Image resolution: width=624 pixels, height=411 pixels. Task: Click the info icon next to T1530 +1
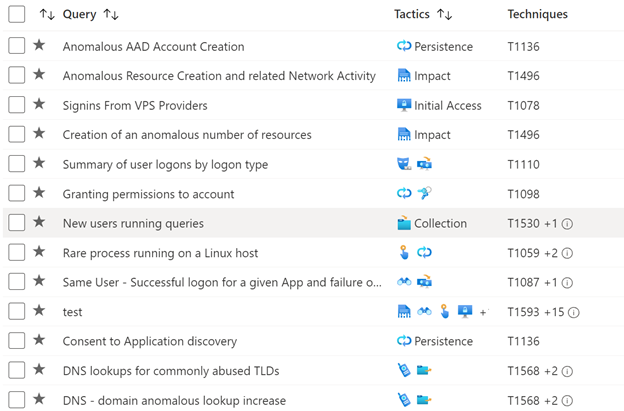567,224
